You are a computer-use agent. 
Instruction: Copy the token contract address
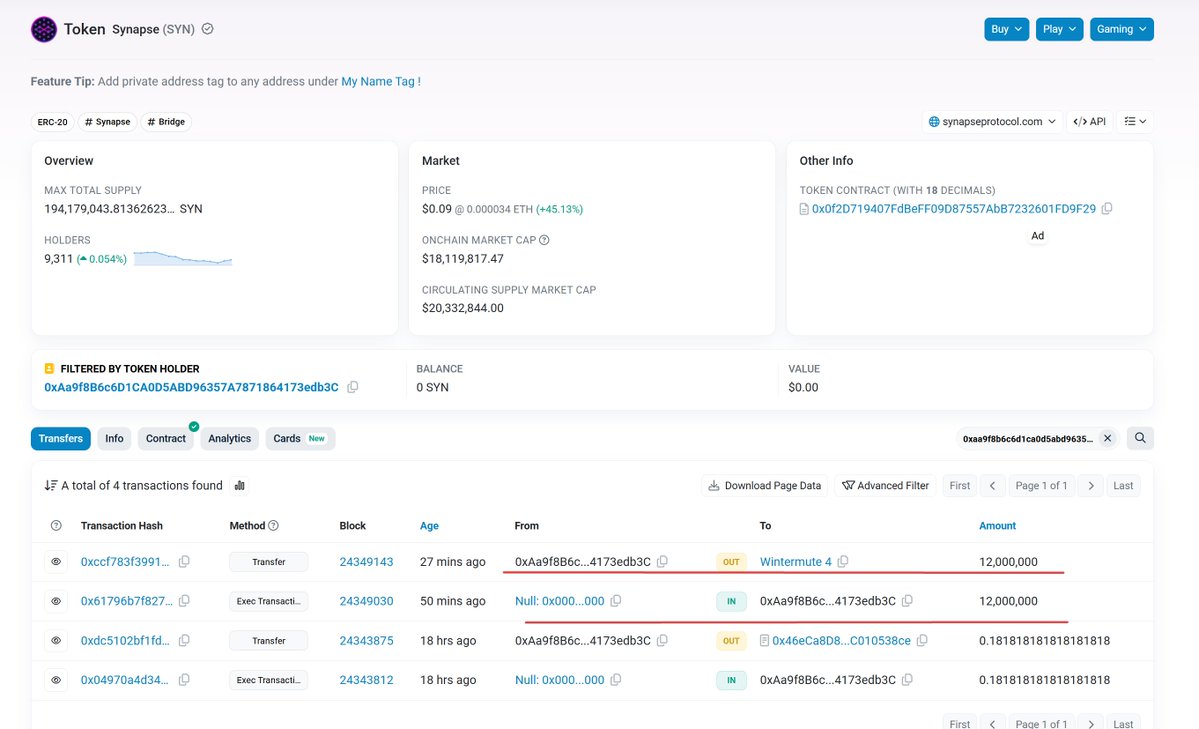(1107, 209)
